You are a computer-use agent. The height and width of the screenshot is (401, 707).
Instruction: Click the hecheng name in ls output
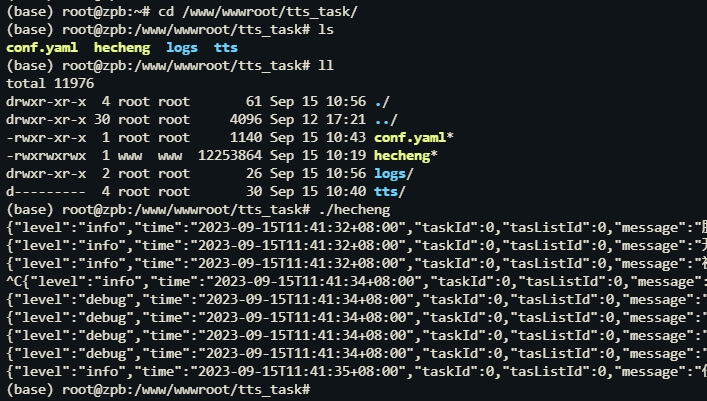tap(122, 47)
